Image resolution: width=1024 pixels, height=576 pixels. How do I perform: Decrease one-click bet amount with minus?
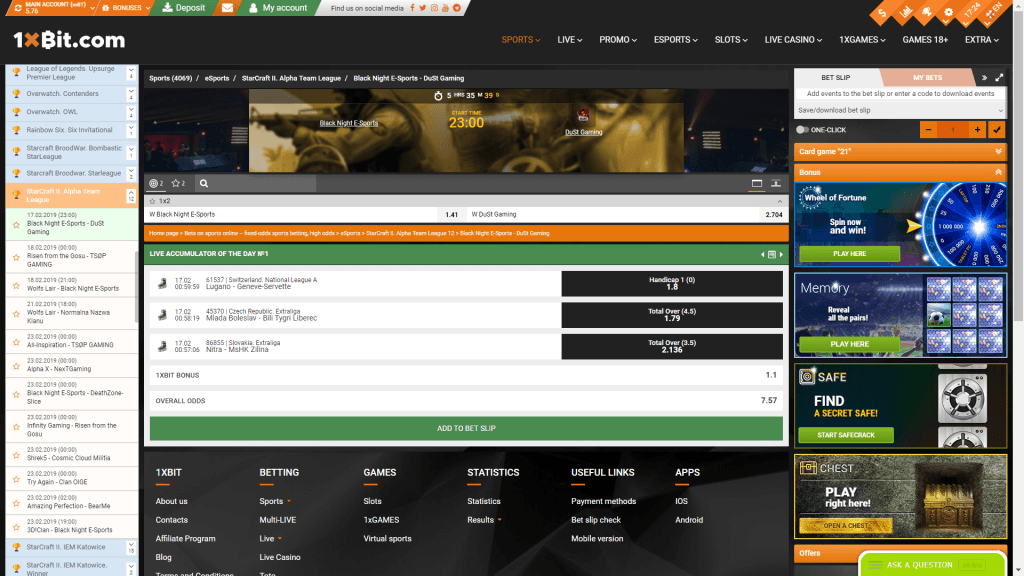click(x=928, y=129)
